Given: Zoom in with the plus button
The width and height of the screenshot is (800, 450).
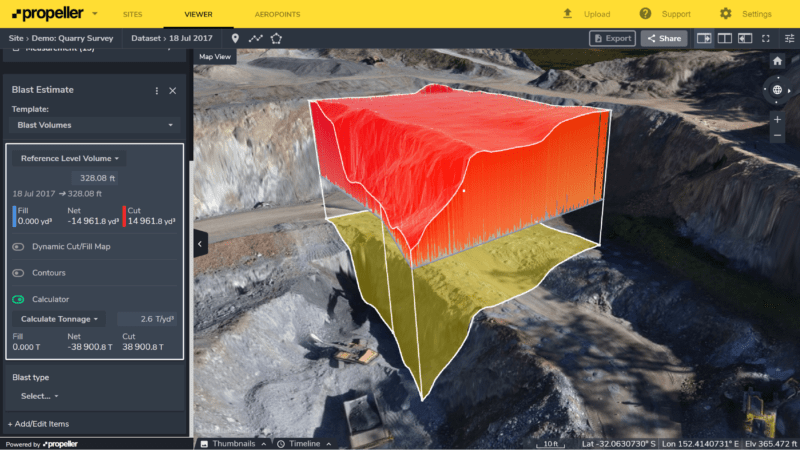Looking at the screenshot, I should [x=777, y=119].
